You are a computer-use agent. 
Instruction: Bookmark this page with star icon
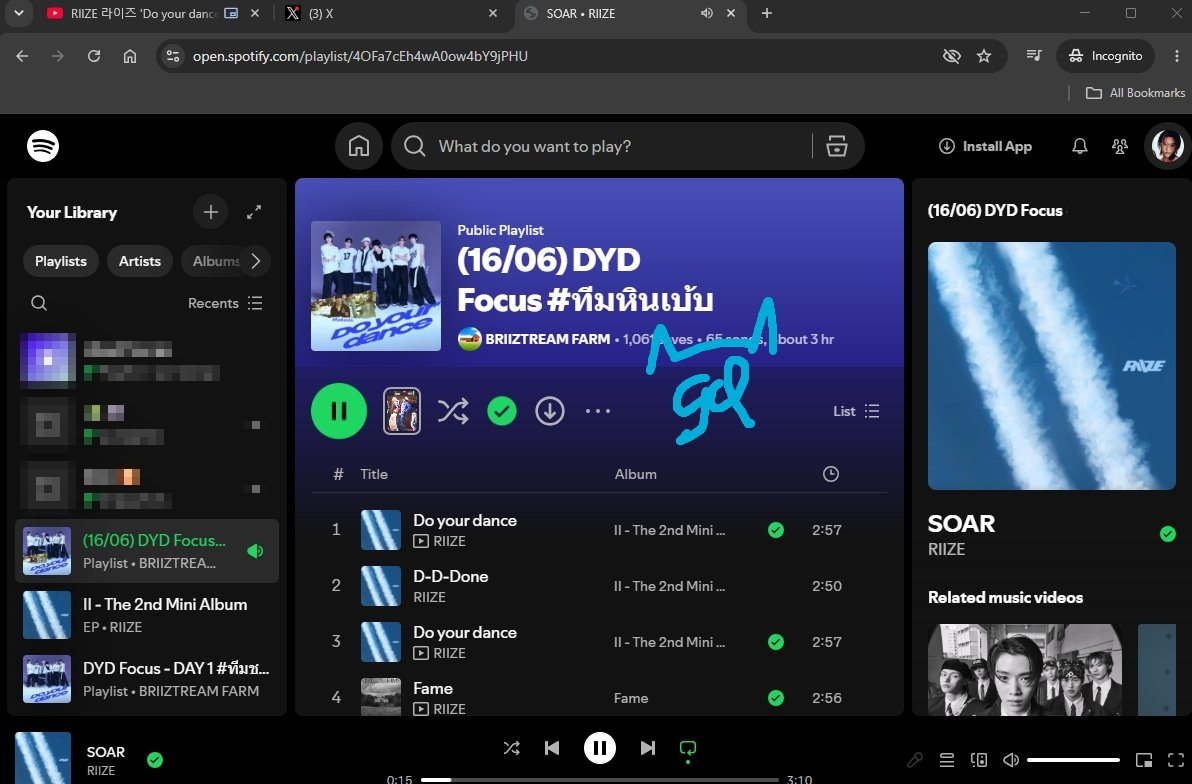pyautogui.click(x=984, y=56)
